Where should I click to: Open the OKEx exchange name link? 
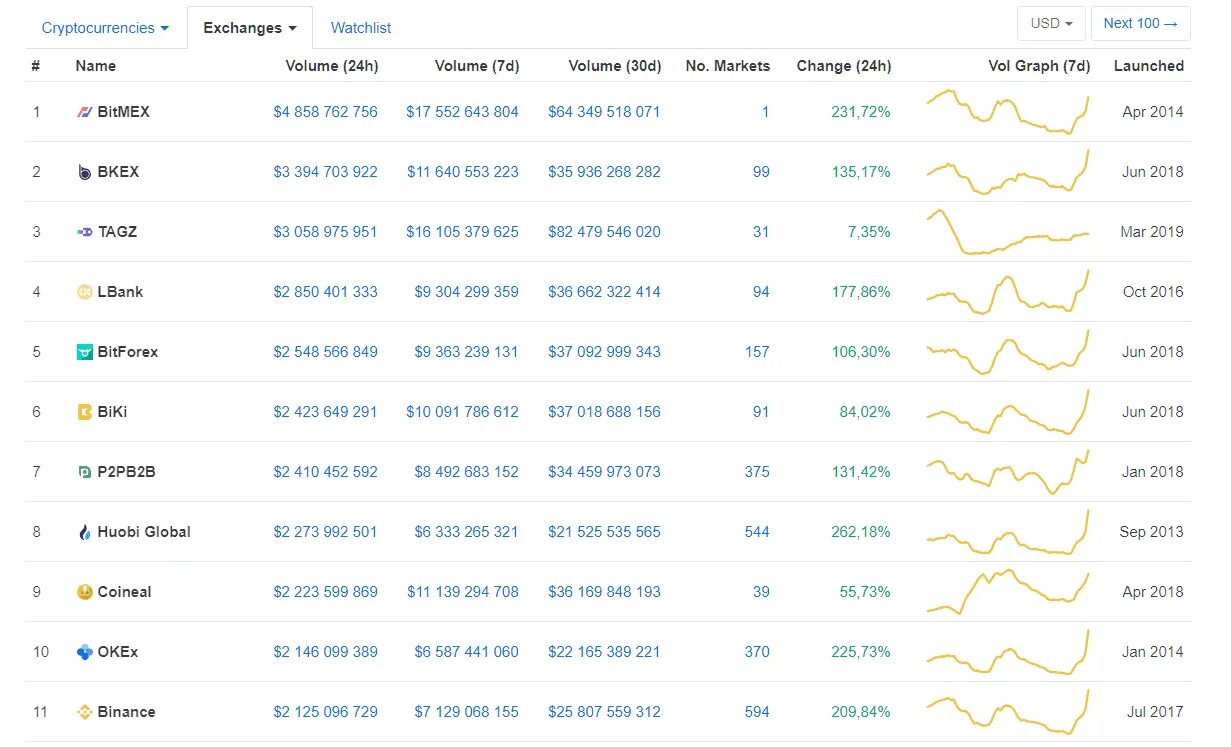(118, 652)
